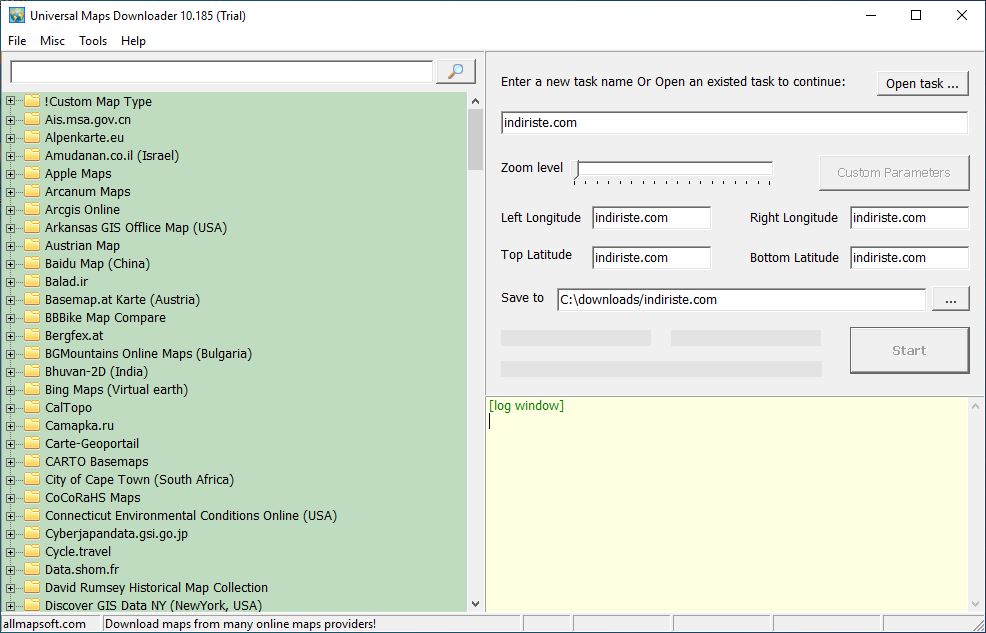
Task: Expand the City of Cape Town node
Action: click(10, 480)
